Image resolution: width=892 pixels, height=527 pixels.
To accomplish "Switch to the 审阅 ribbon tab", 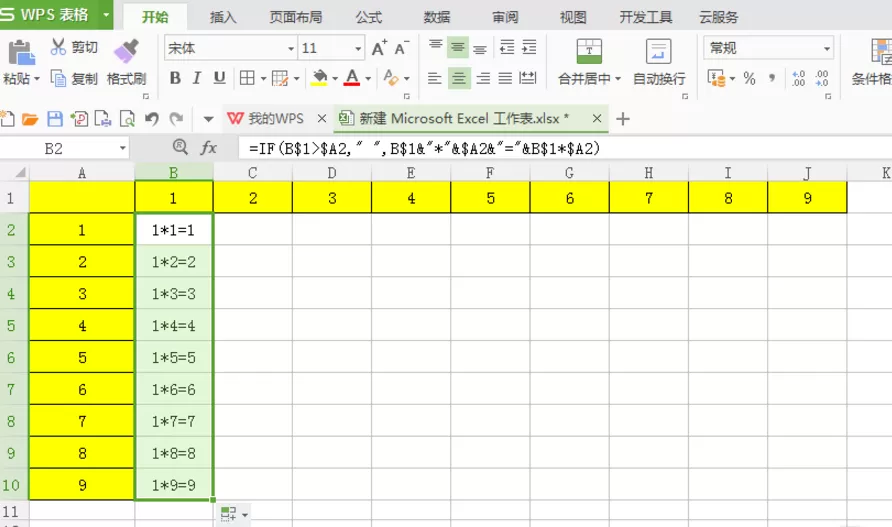I will coord(505,17).
